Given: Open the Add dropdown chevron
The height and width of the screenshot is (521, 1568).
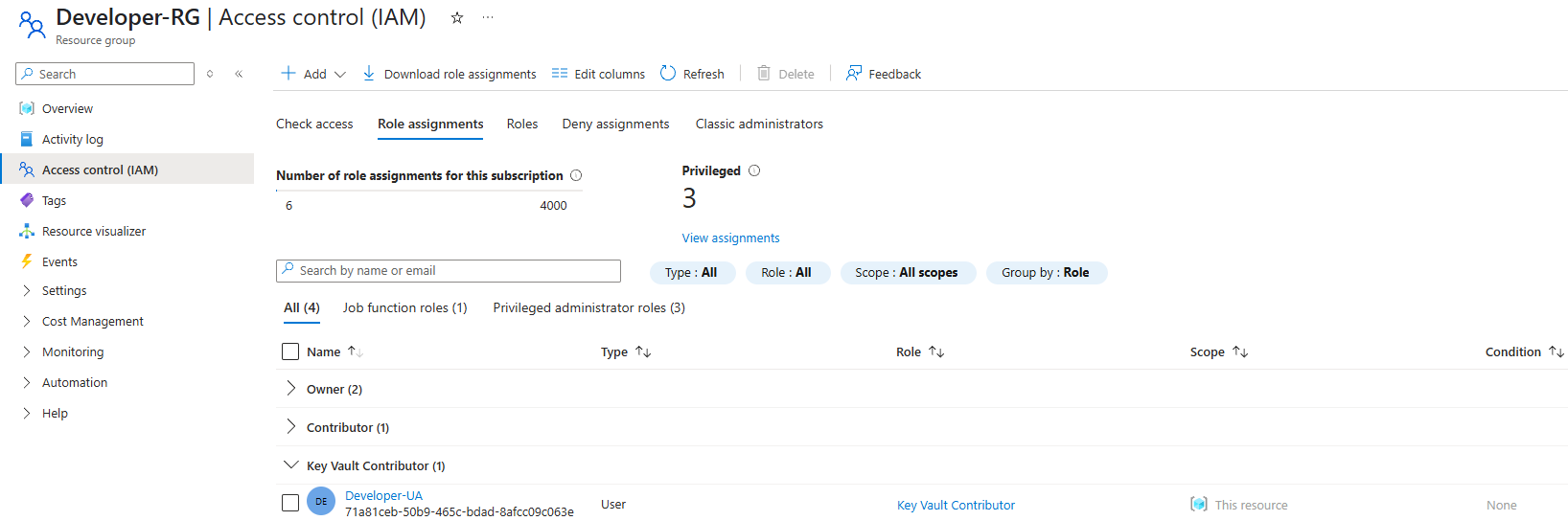Looking at the screenshot, I should point(340,74).
